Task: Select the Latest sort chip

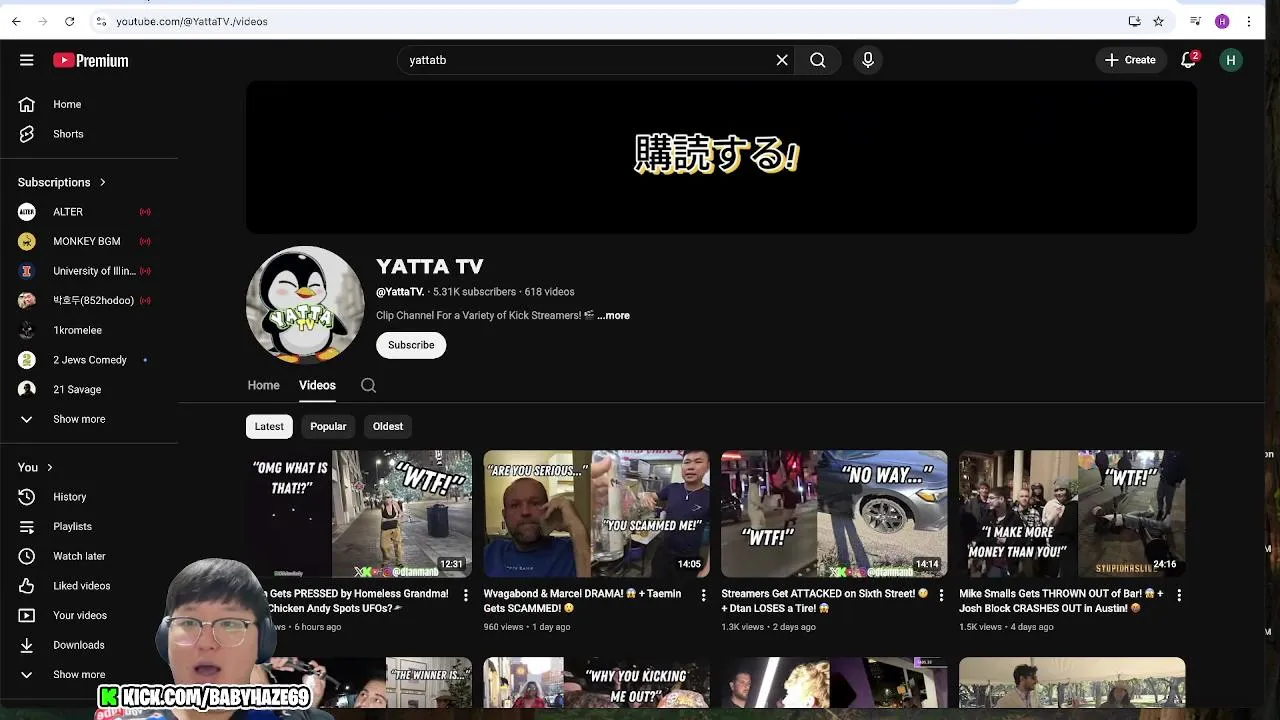Action: 269,426
